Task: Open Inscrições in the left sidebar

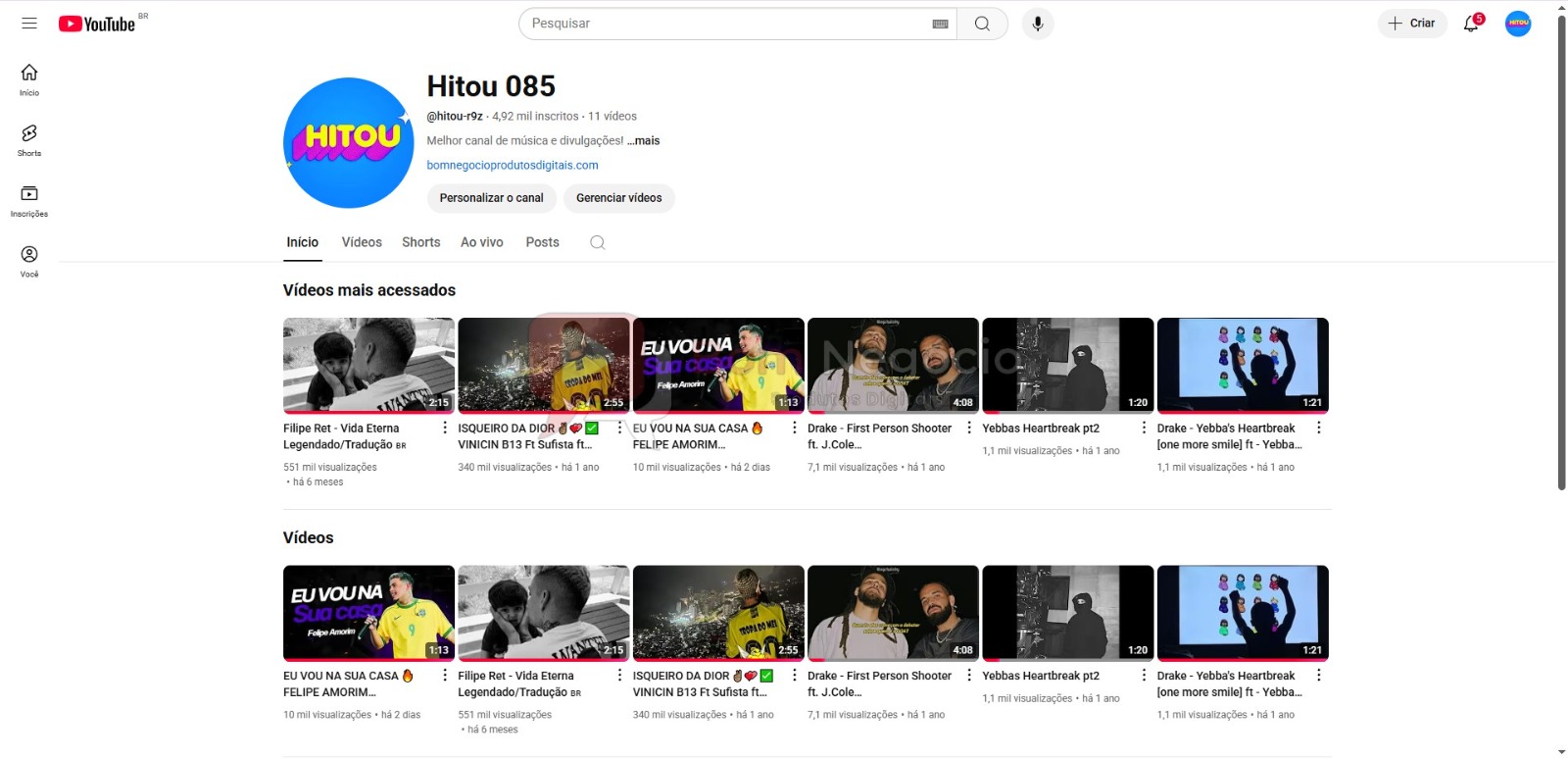Action: click(x=29, y=201)
